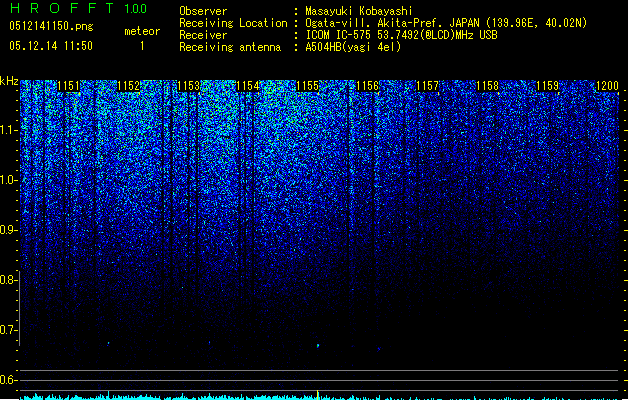Click the Receiver label
Viewport: 629px width, 400px height.
(203, 35)
